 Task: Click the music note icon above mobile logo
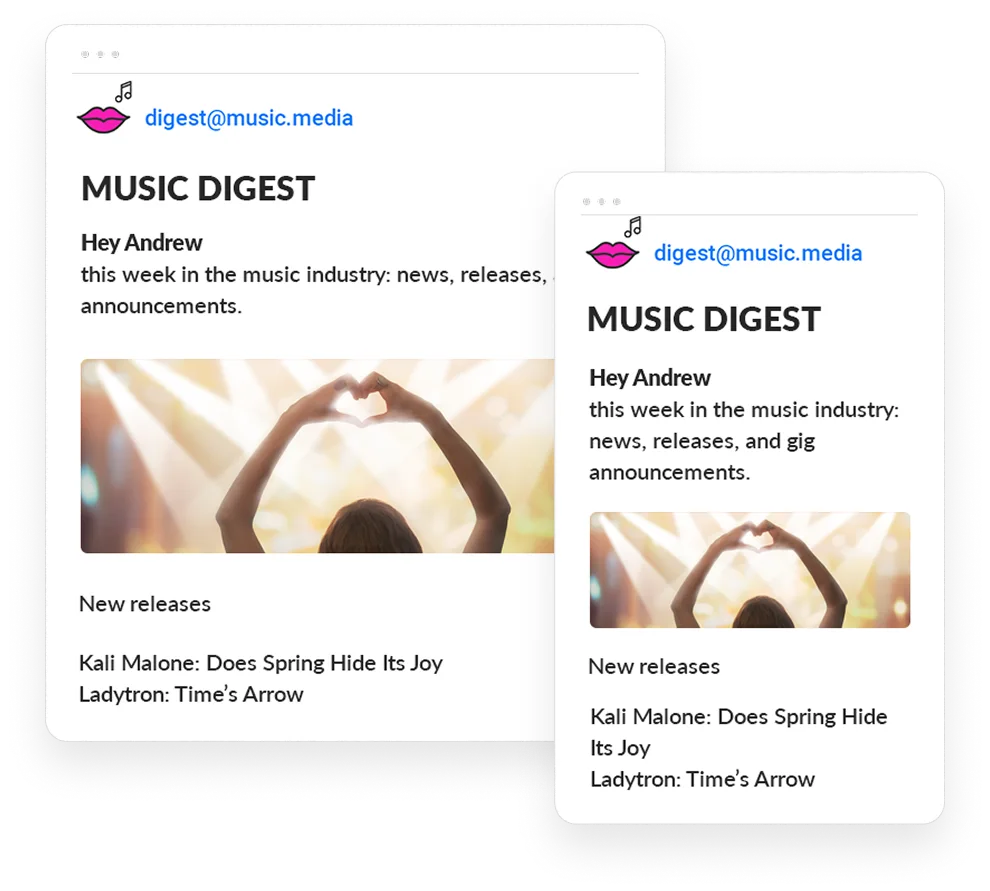633,227
